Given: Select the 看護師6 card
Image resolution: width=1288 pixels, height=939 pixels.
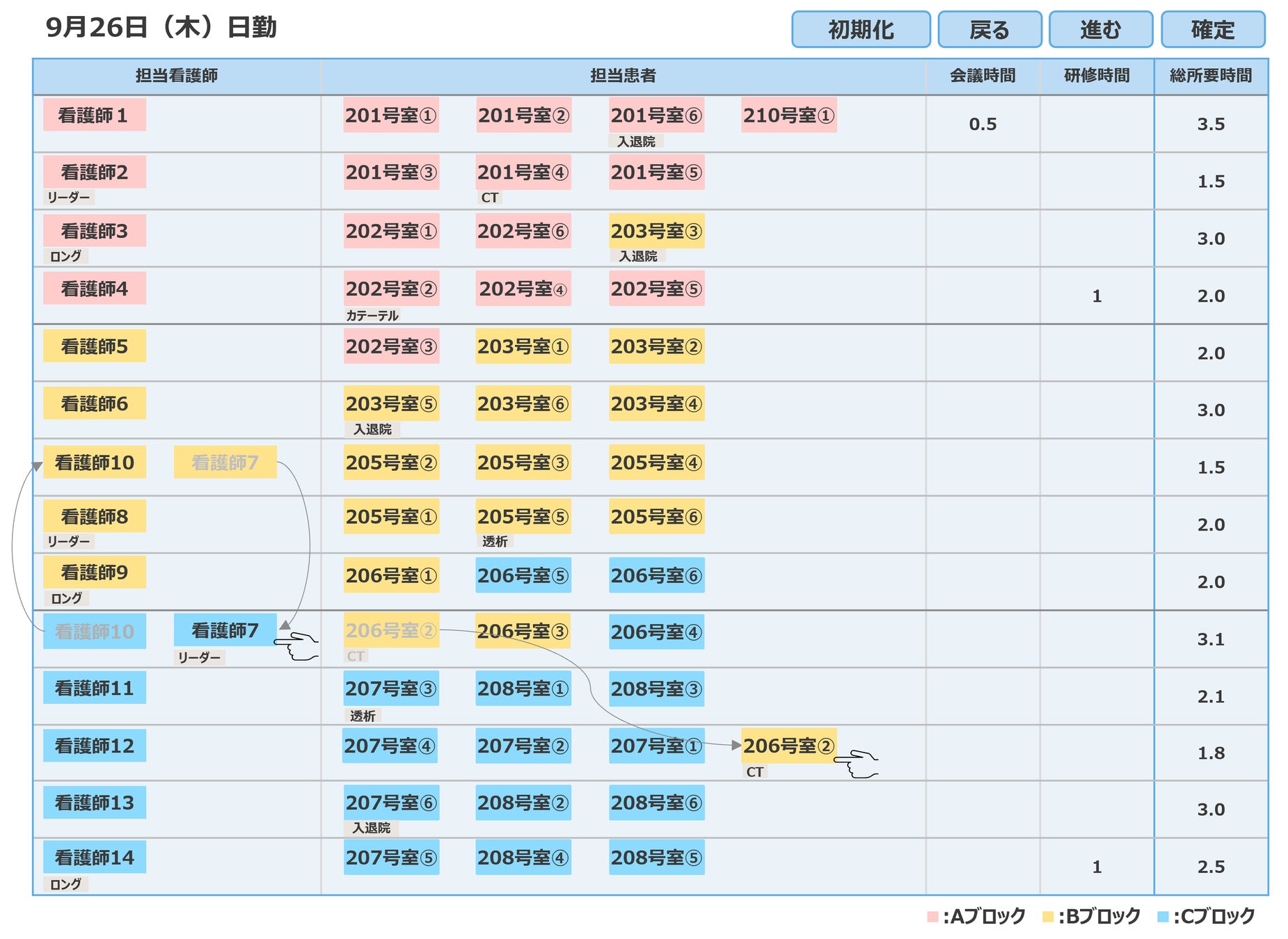Looking at the screenshot, I should pyautogui.click(x=95, y=403).
